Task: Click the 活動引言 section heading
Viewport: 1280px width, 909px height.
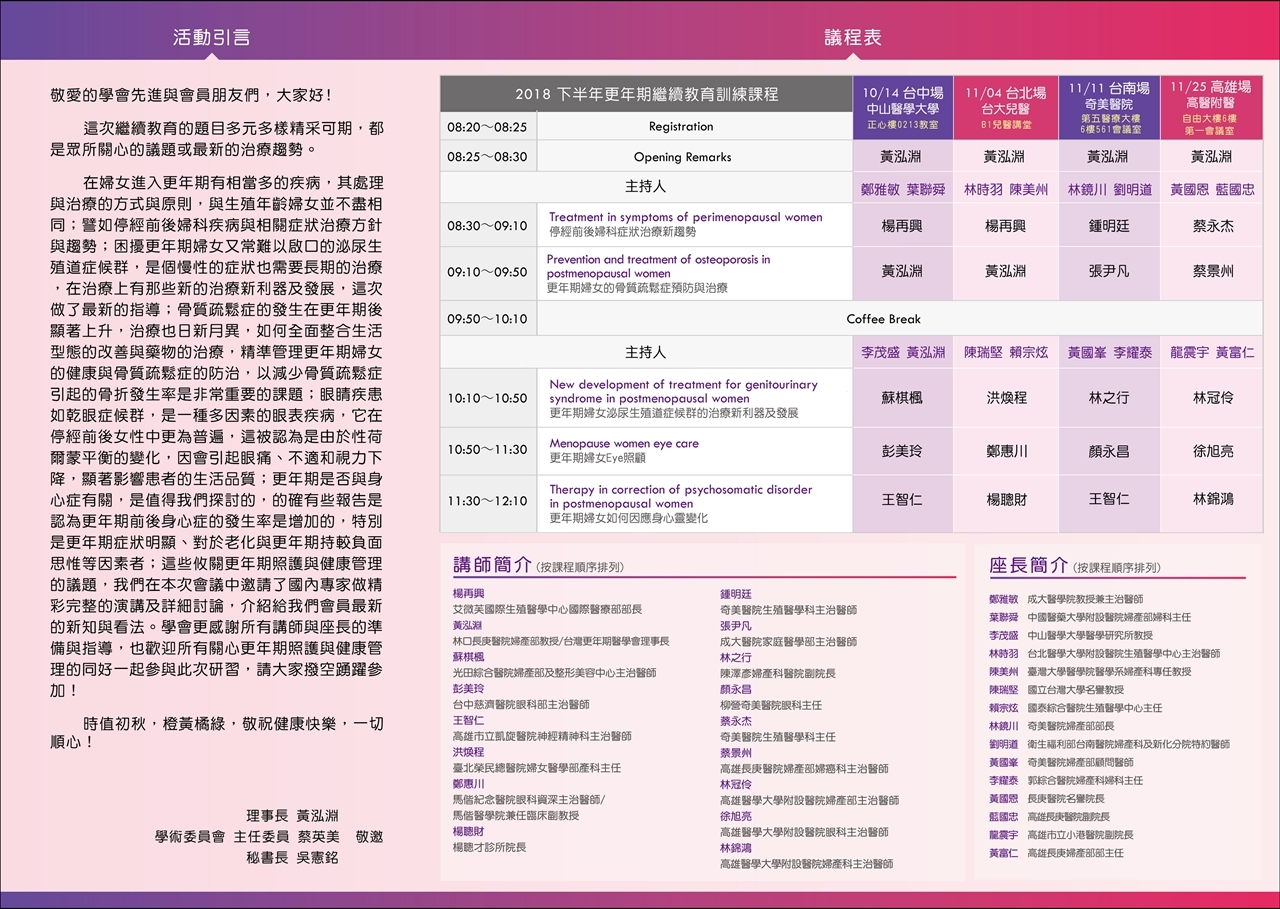Action: (211, 38)
